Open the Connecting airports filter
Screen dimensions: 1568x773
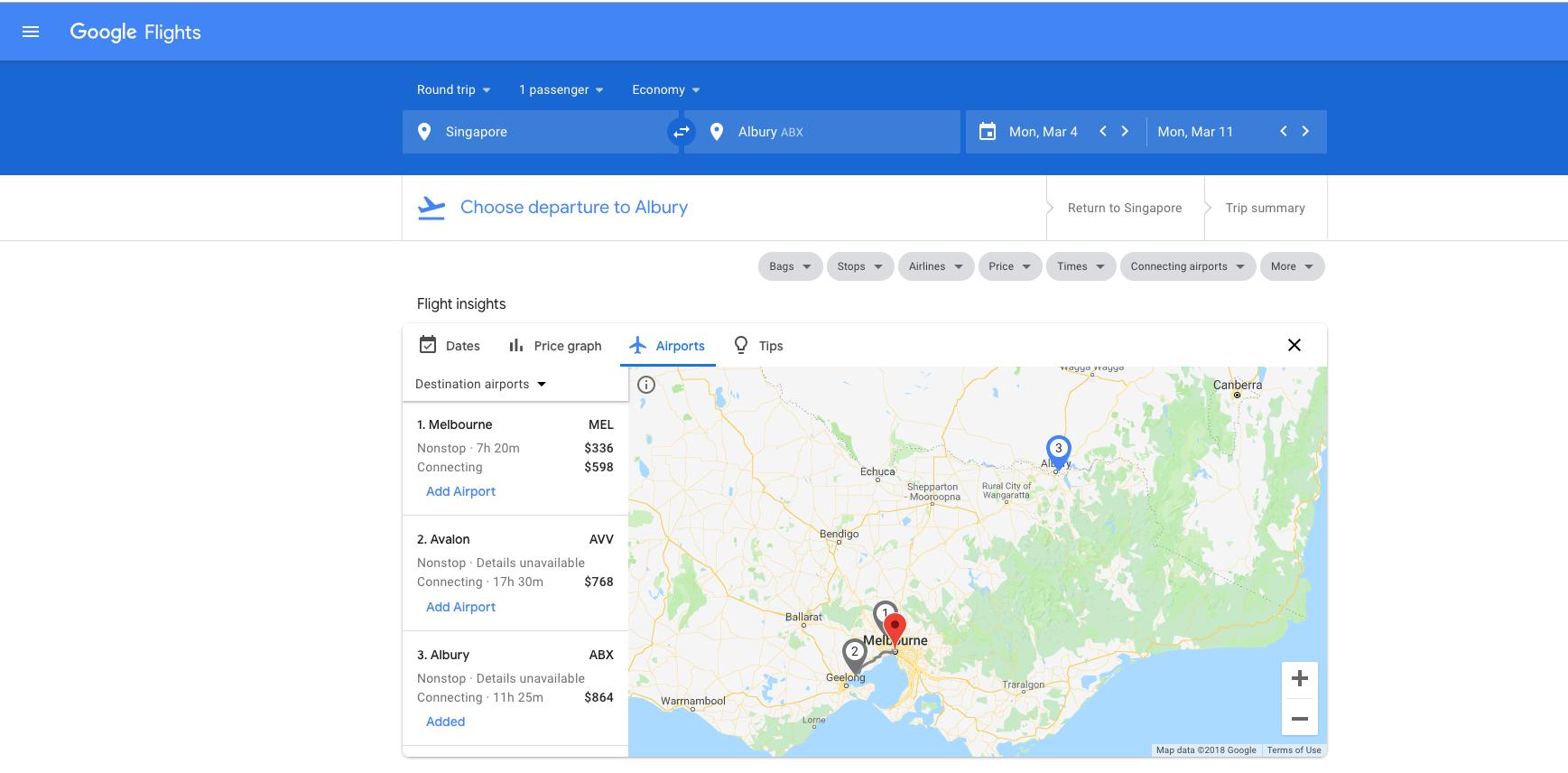pyautogui.click(x=1188, y=266)
